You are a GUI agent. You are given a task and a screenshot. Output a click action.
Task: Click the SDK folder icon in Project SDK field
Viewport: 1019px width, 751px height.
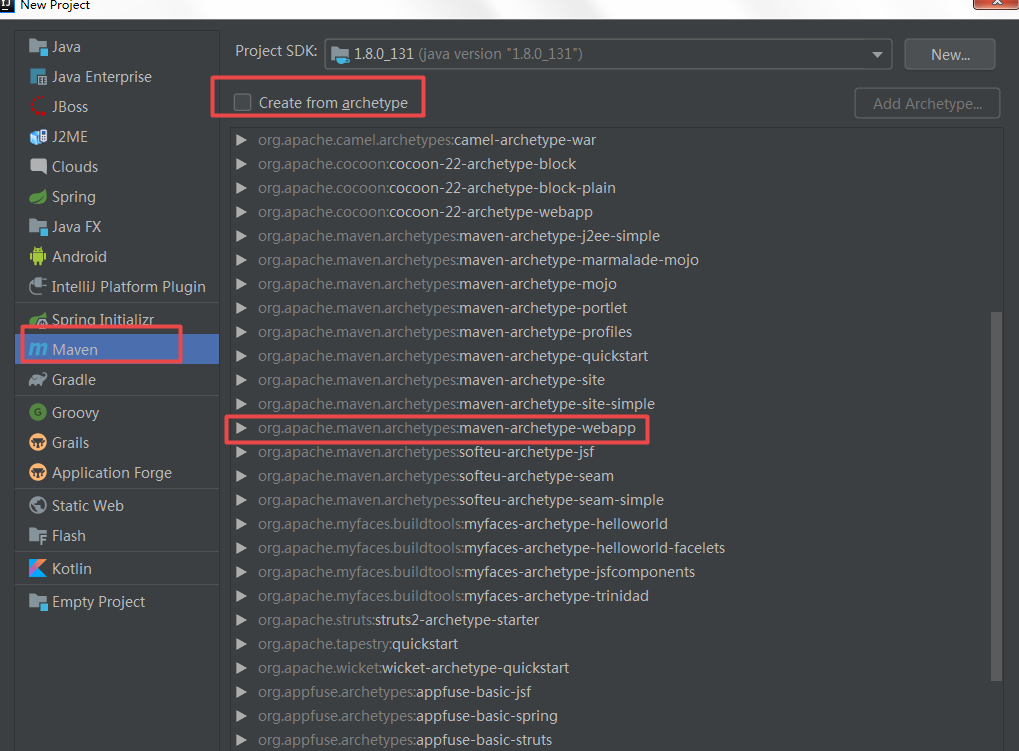(340, 55)
